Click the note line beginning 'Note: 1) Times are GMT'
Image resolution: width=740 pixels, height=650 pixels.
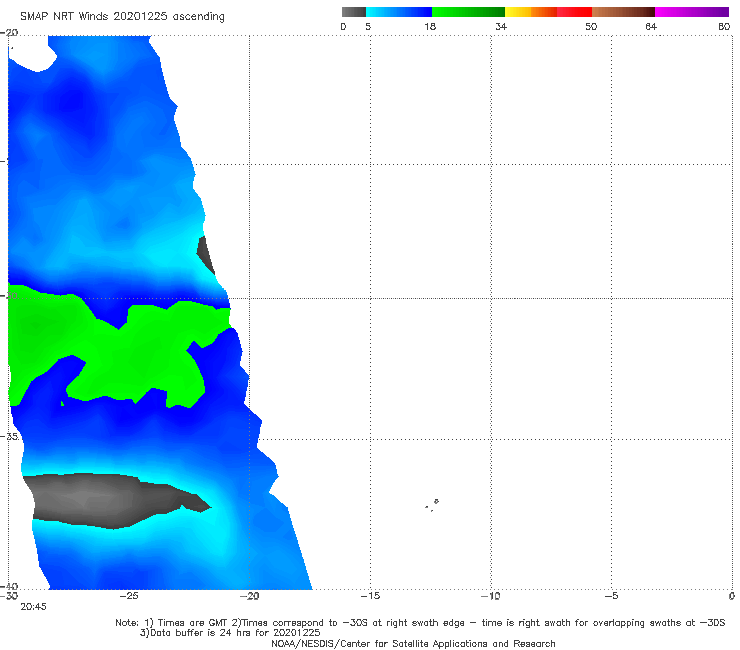[x=420, y=623]
